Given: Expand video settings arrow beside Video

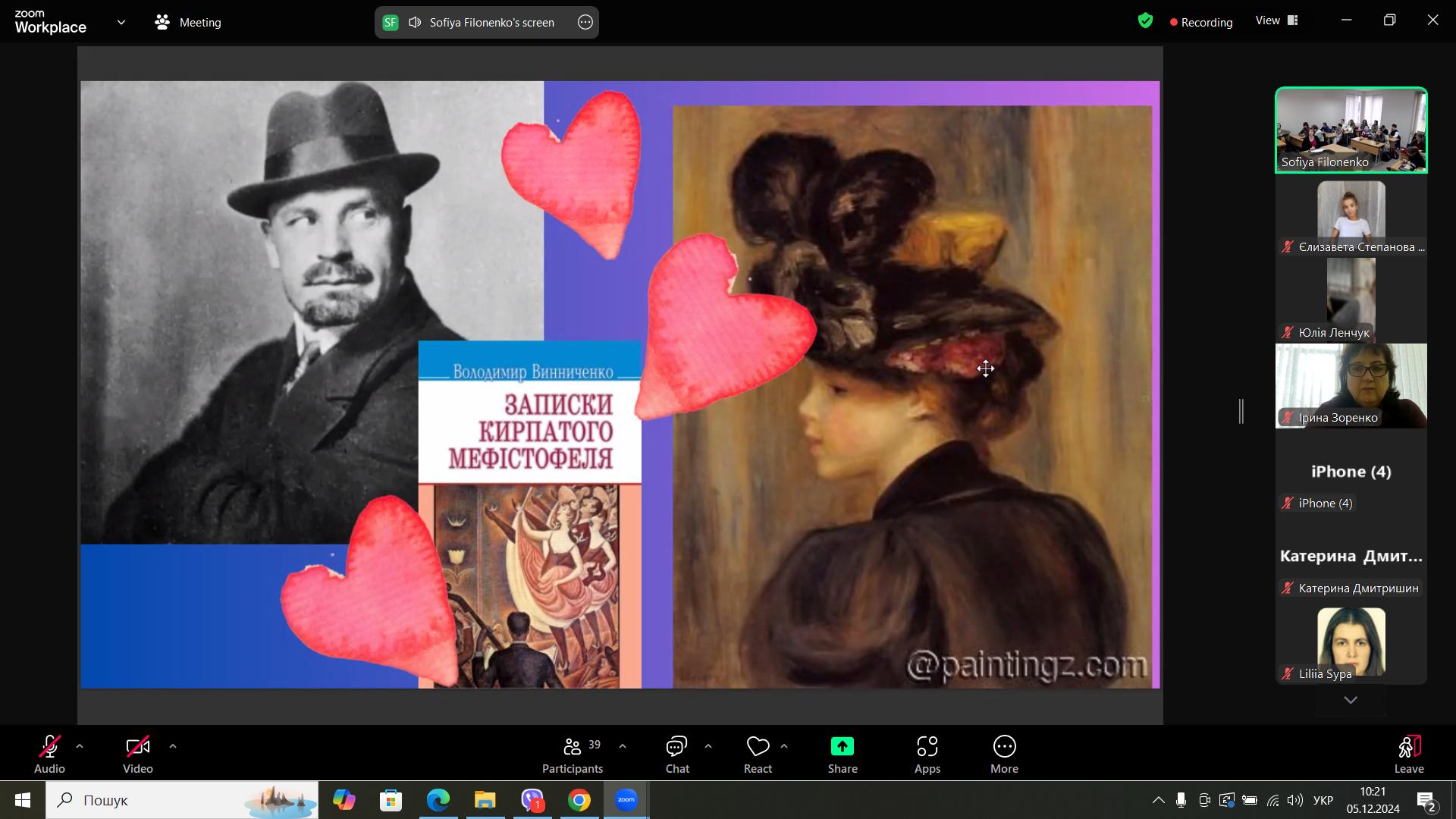Looking at the screenshot, I should (x=173, y=746).
